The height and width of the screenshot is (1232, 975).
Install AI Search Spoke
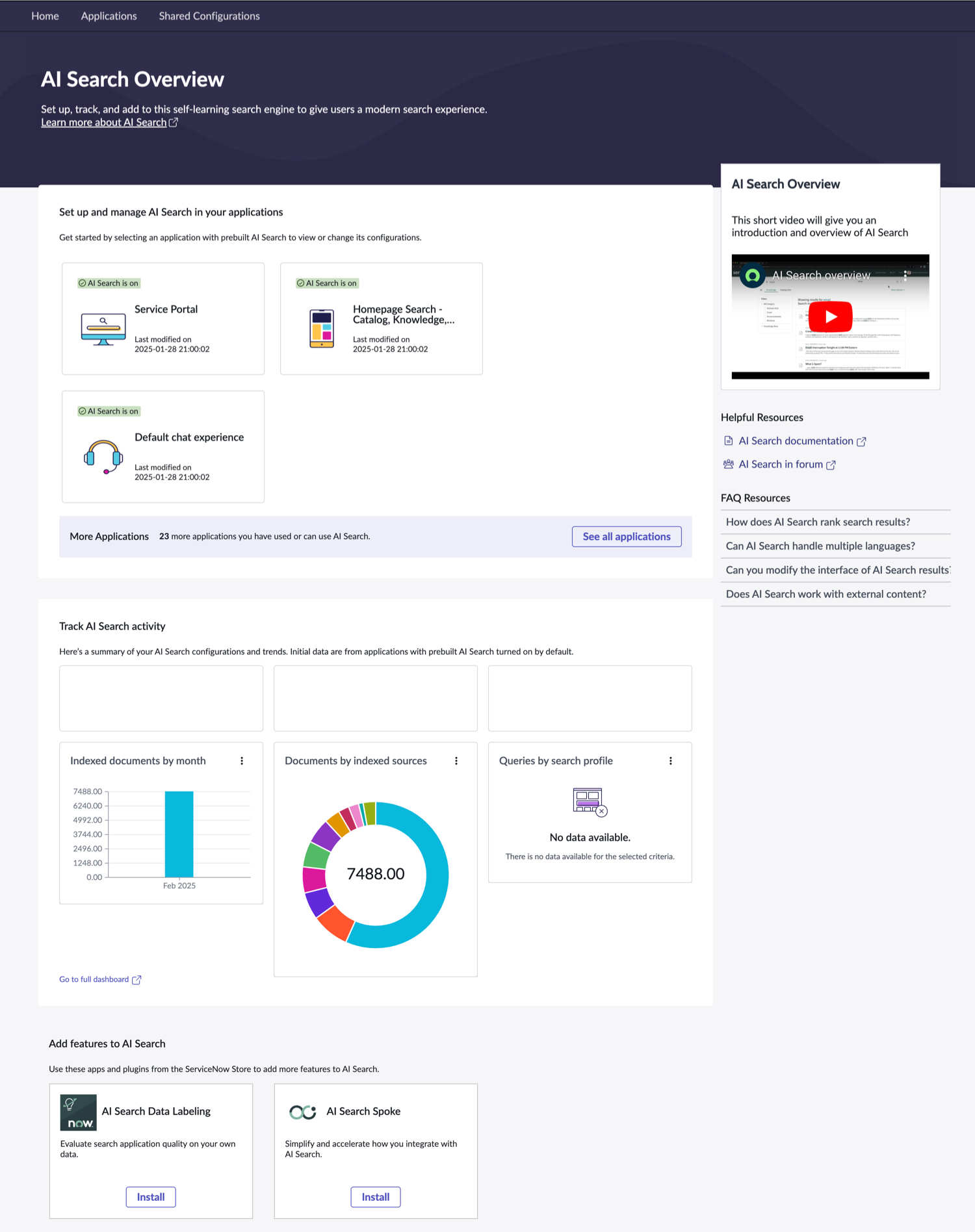(x=376, y=1197)
